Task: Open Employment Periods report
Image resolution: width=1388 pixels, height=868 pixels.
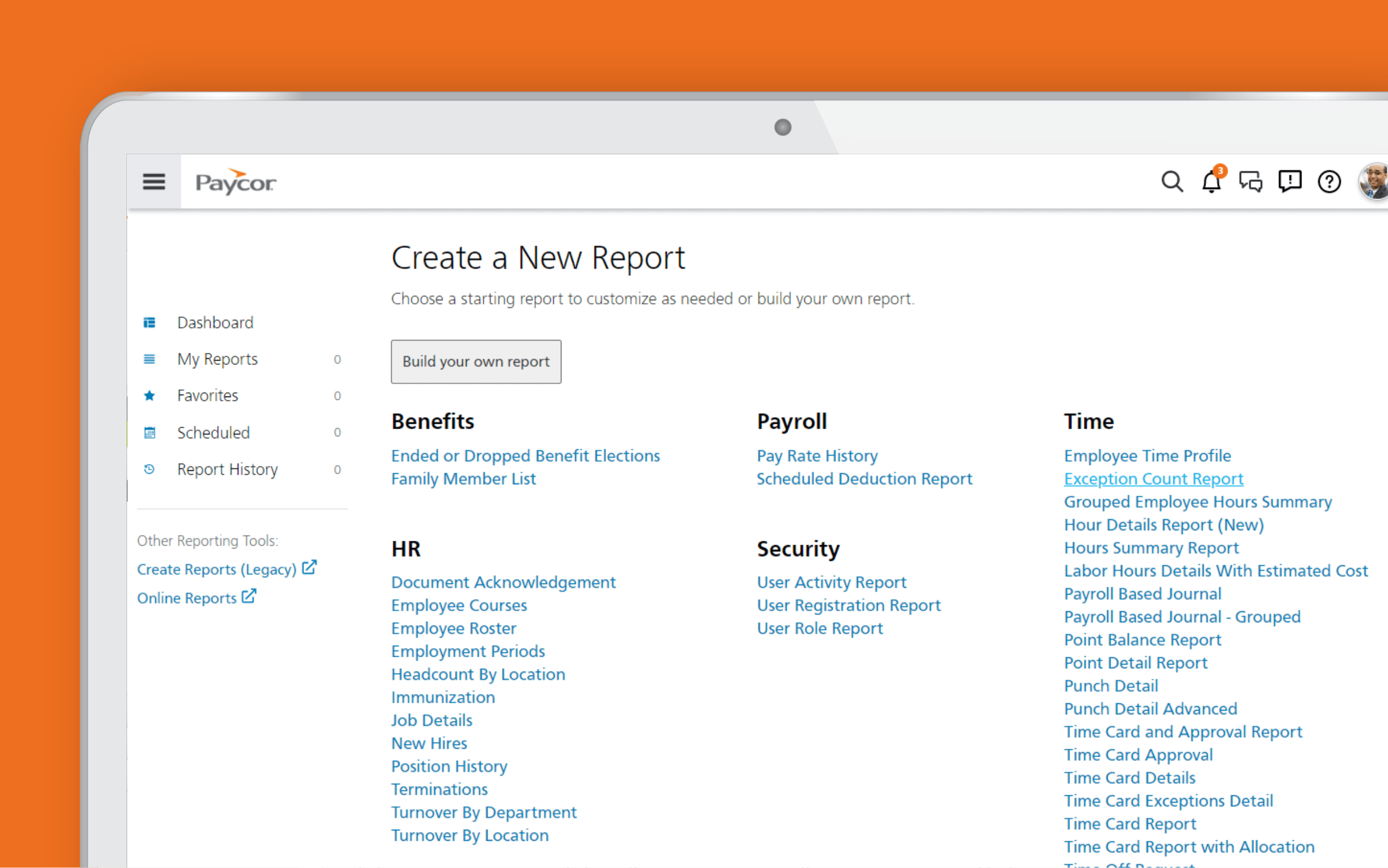Action: coord(468,651)
